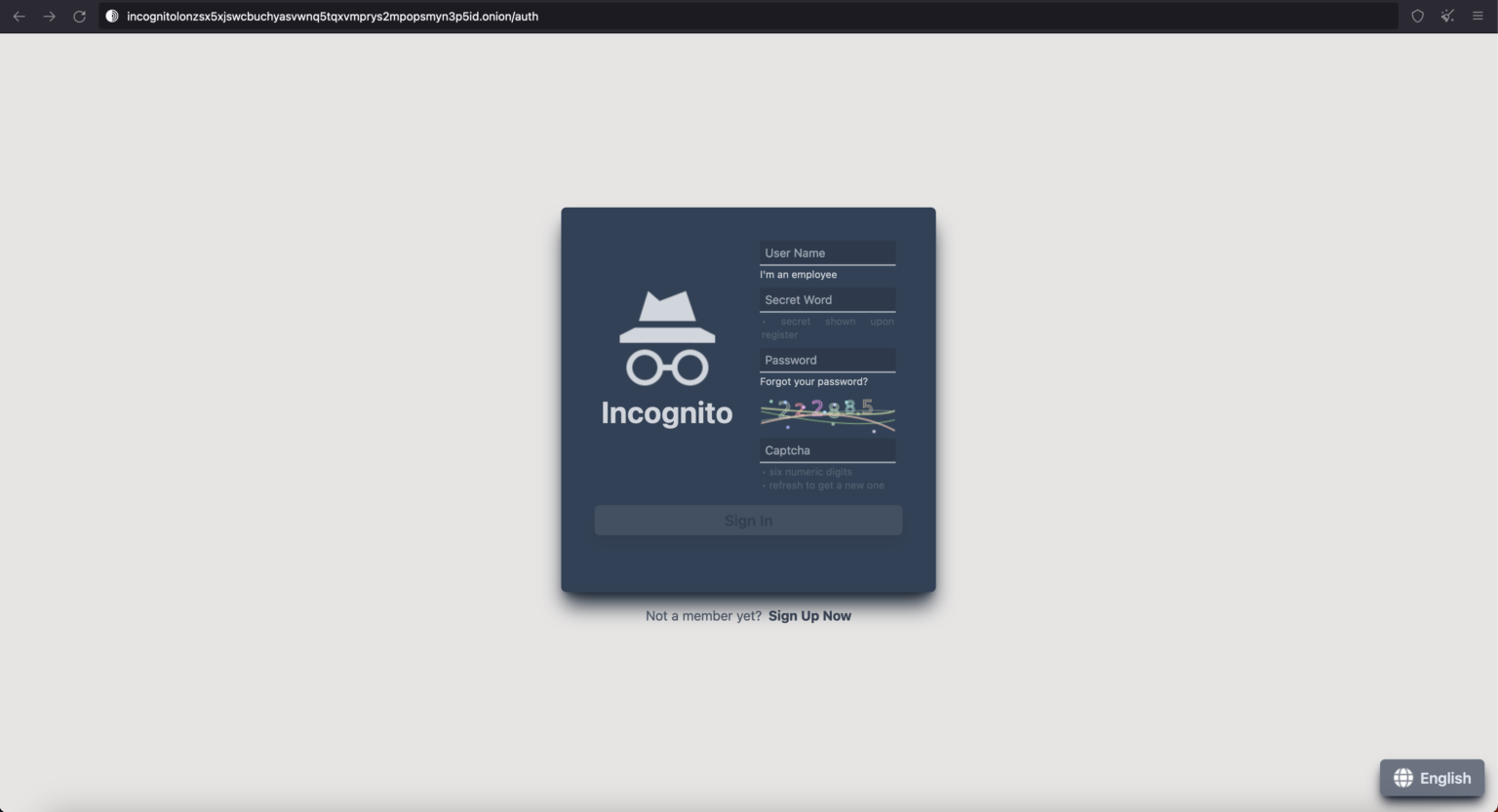Click the shield security level icon

[x=1416, y=16]
